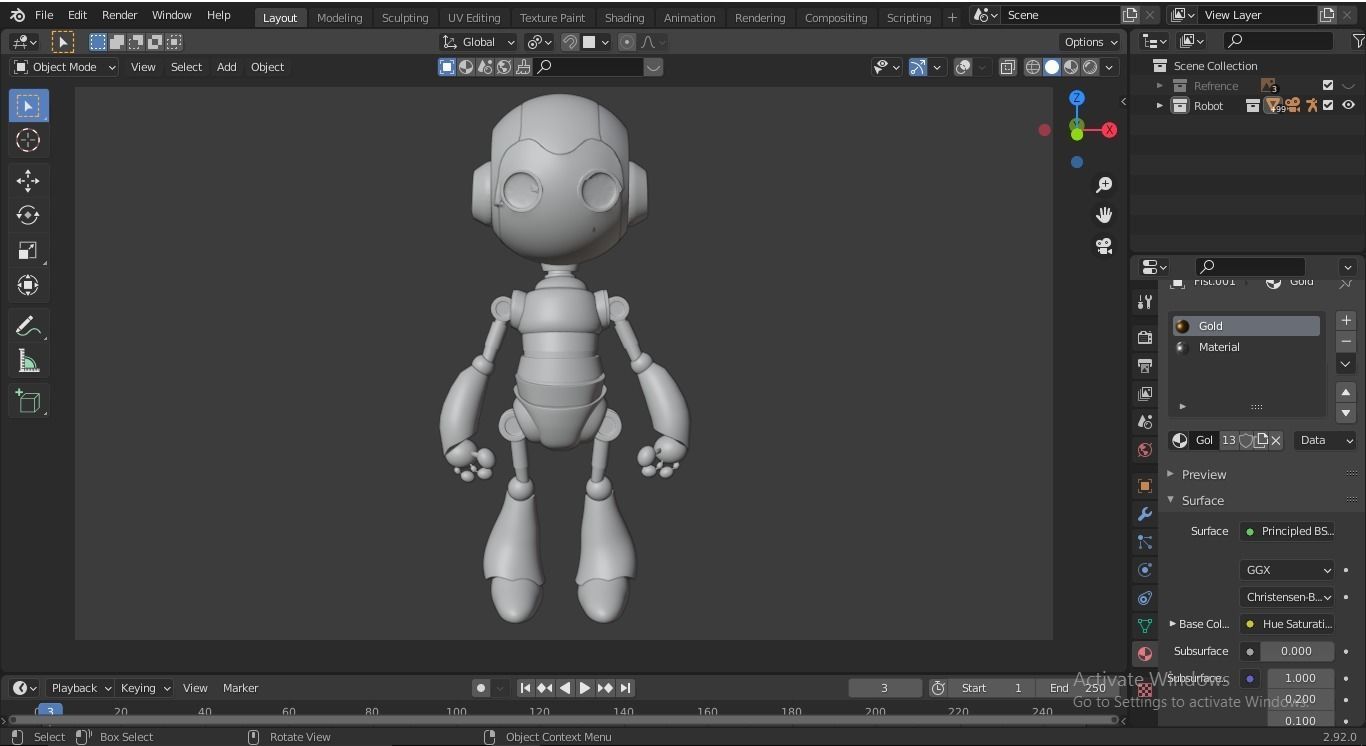1366x746 pixels.
Task: Toggle camera view icon in viewport
Action: [x=1104, y=246]
